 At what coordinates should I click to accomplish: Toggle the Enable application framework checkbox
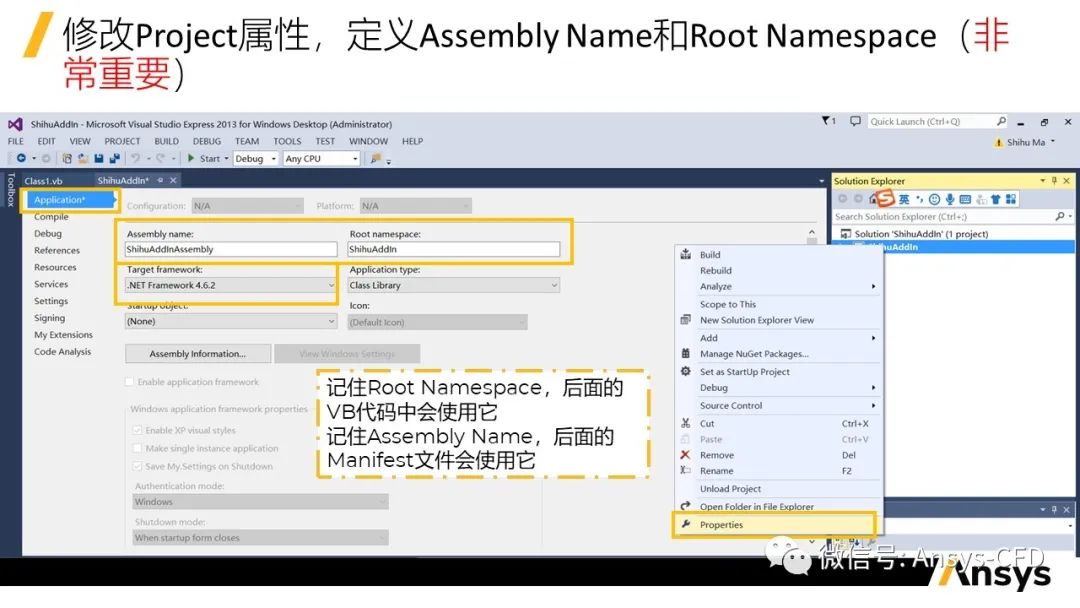point(130,382)
